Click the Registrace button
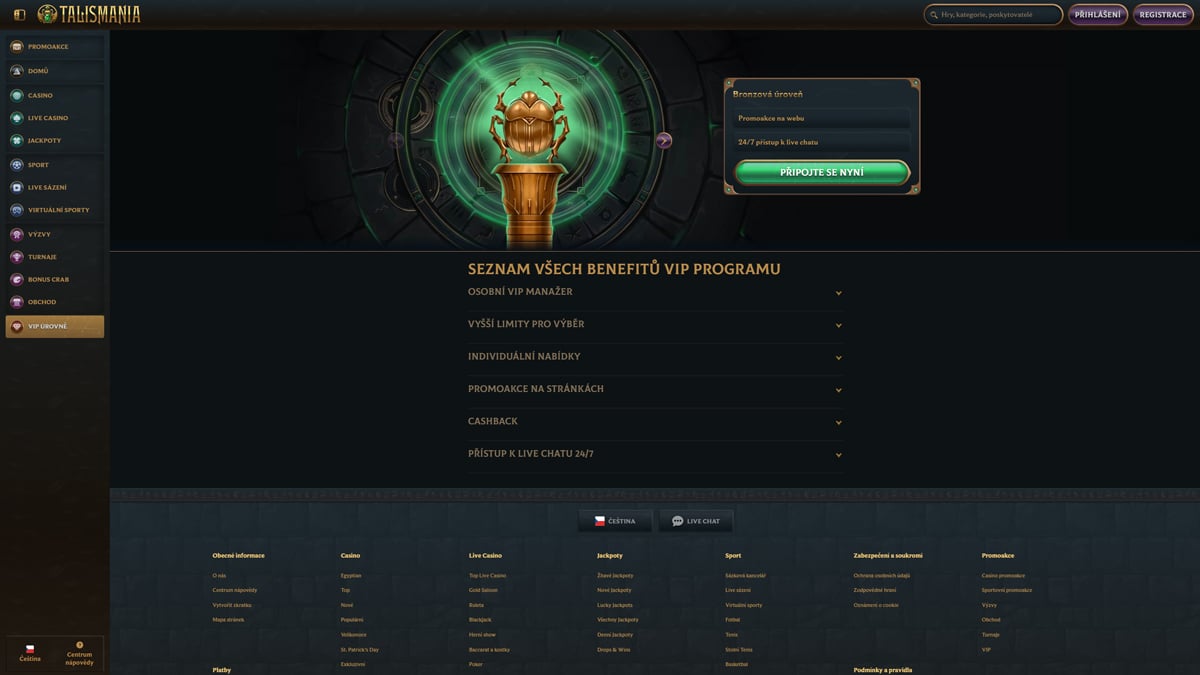The width and height of the screenshot is (1200, 675). pyautogui.click(x=1163, y=15)
